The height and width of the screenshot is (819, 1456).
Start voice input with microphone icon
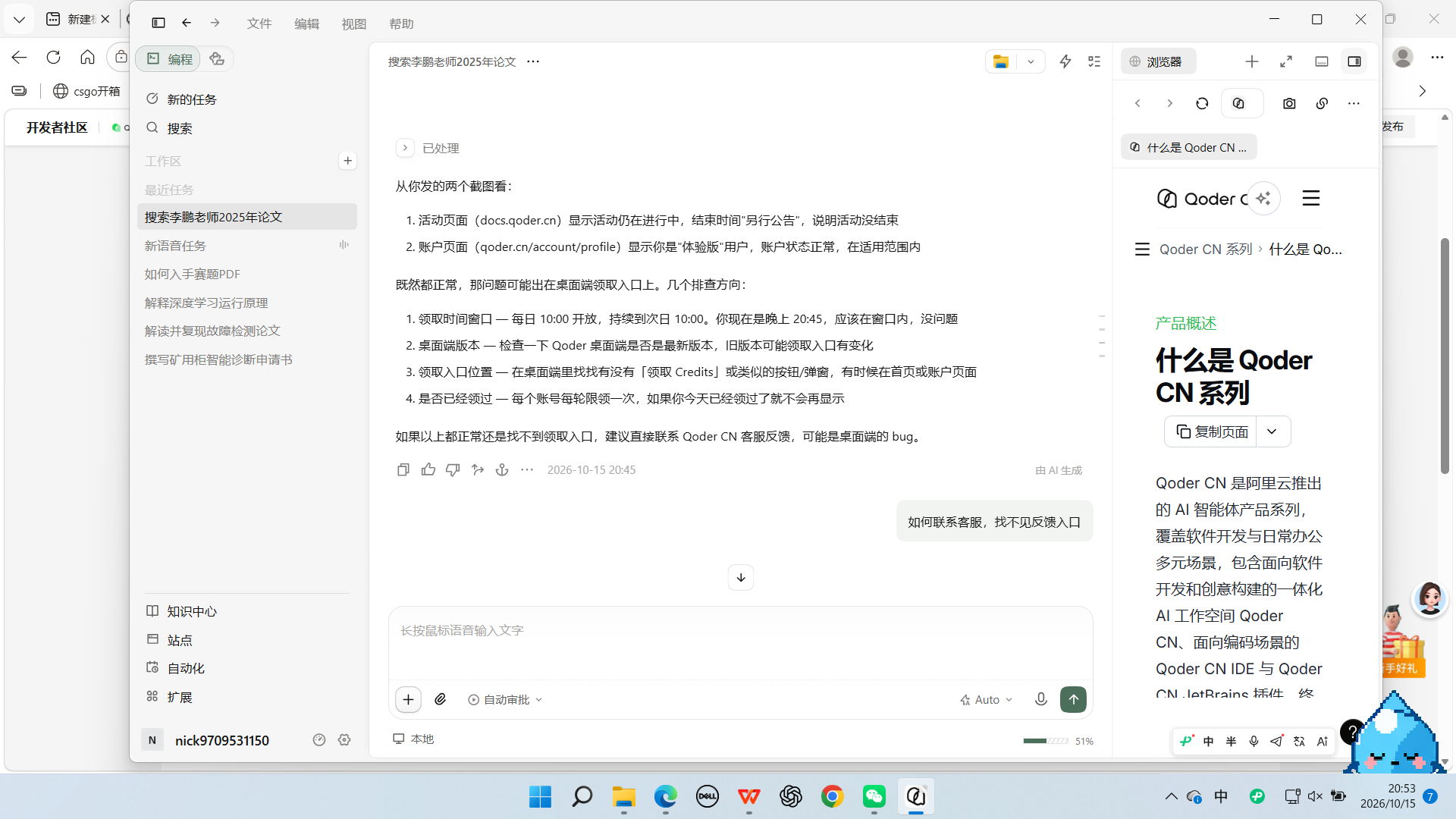coord(1041,699)
